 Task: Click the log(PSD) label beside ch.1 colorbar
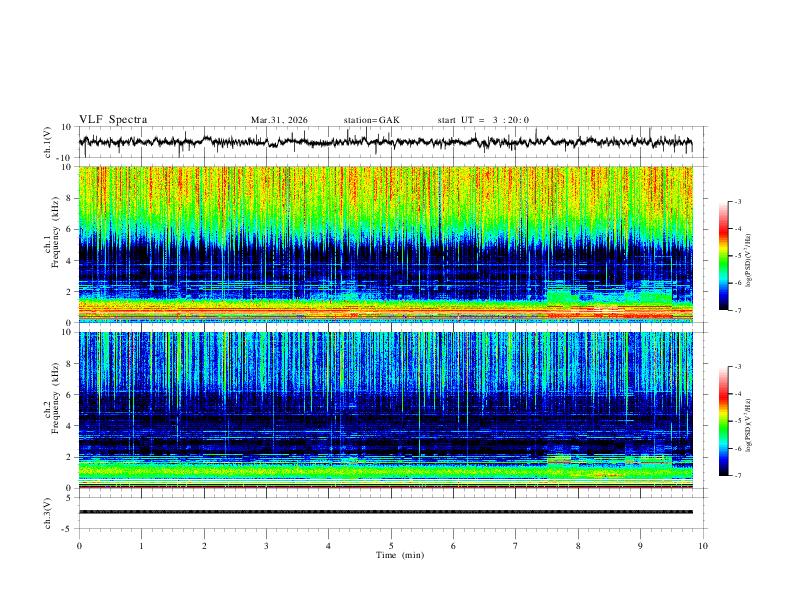coord(749,261)
